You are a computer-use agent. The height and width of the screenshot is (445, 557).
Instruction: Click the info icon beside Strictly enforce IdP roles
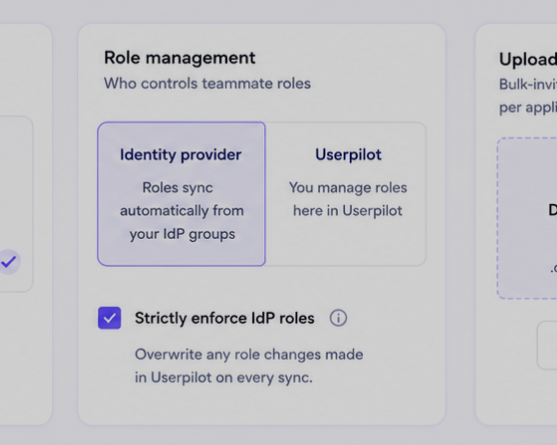coord(338,318)
